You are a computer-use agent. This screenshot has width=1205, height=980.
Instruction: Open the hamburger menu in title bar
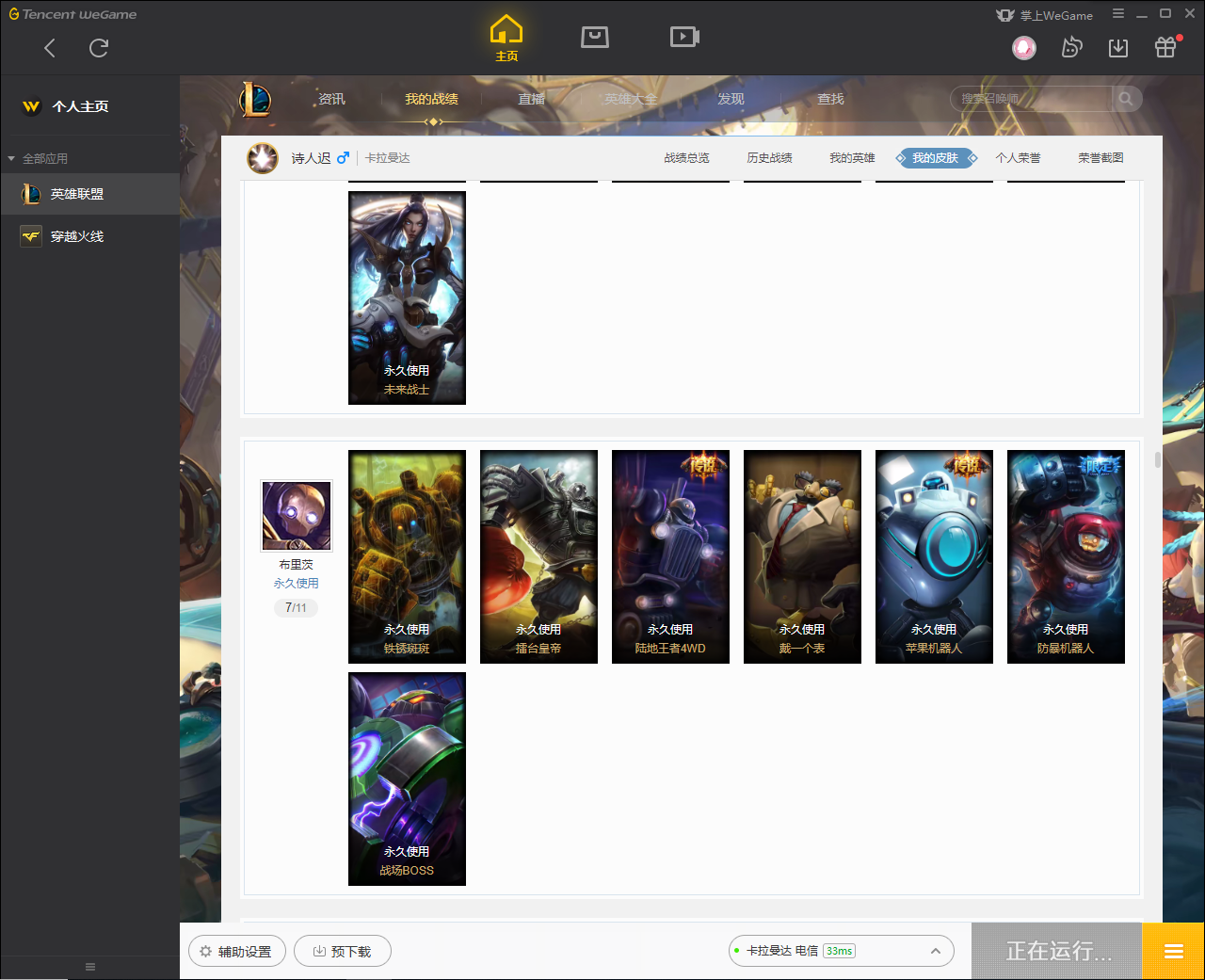click(1118, 13)
